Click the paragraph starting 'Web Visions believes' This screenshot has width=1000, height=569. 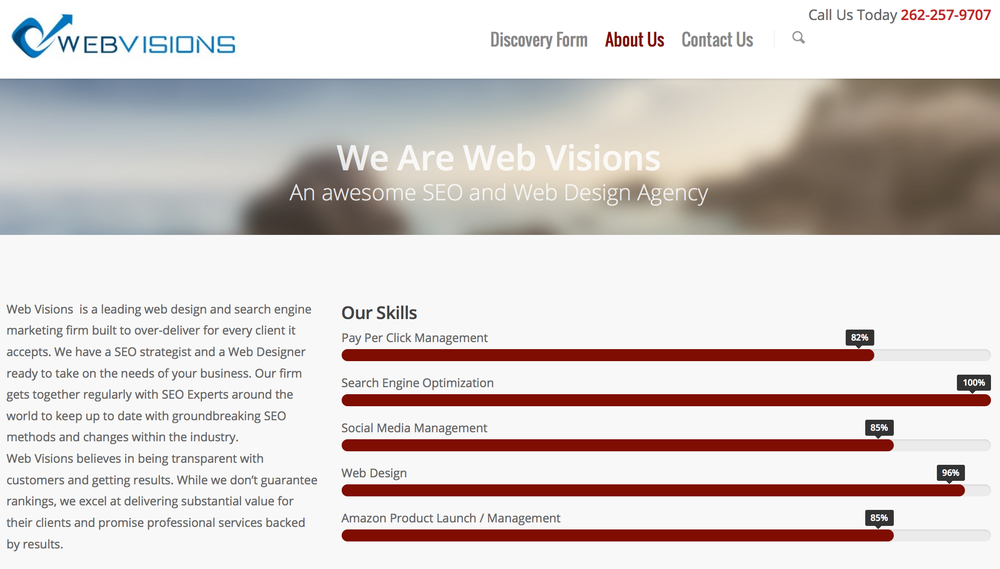(162, 501)
